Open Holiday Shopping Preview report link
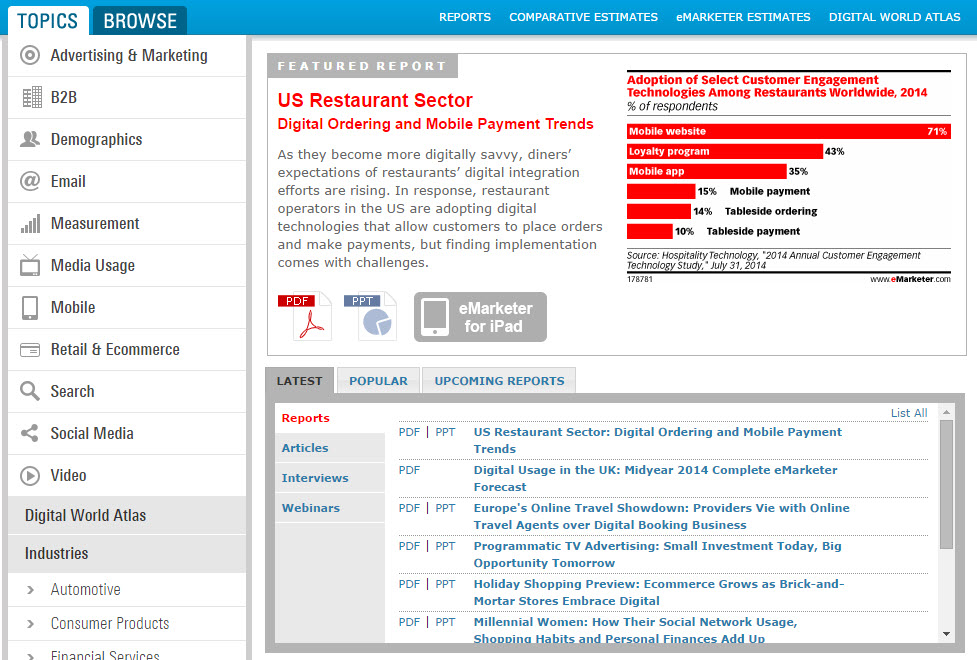977x660 pixels. pyautogui.click(x=659, y=592)
